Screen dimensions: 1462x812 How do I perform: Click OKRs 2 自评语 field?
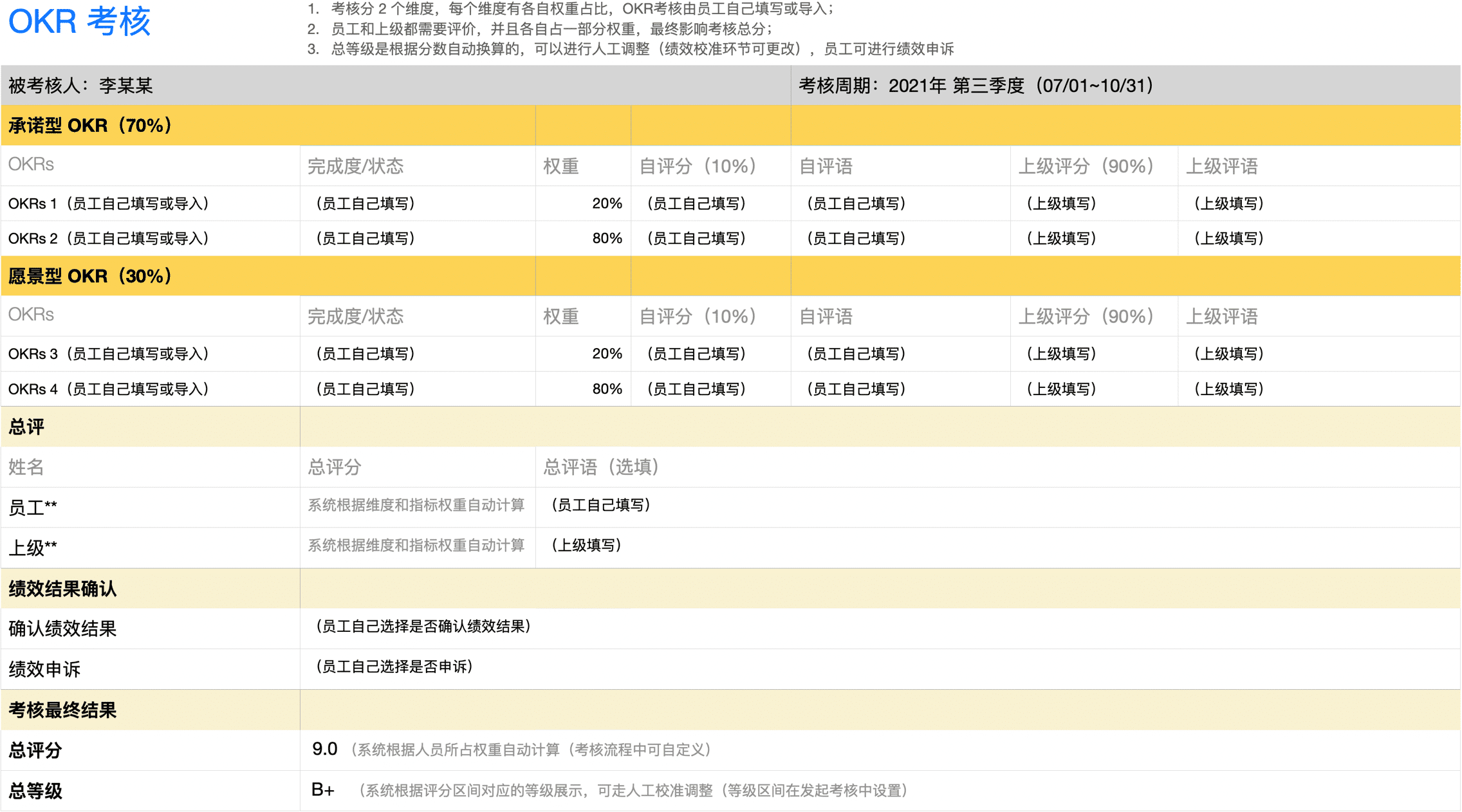point(901,239)
